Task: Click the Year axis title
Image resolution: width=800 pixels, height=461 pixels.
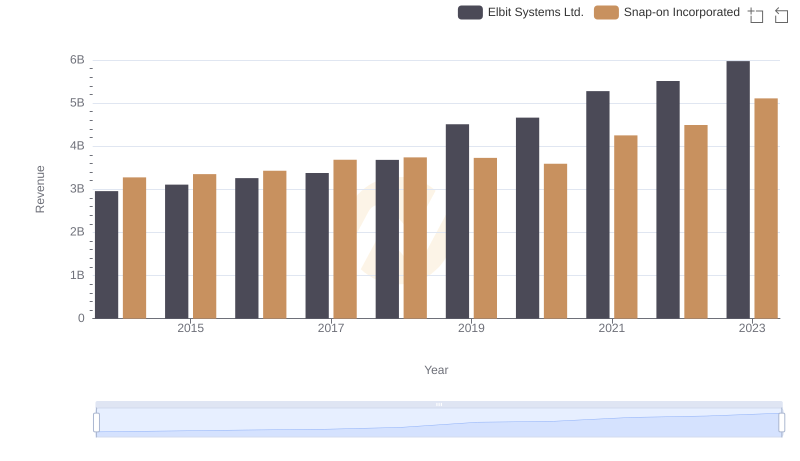Action: coord(436,370)
